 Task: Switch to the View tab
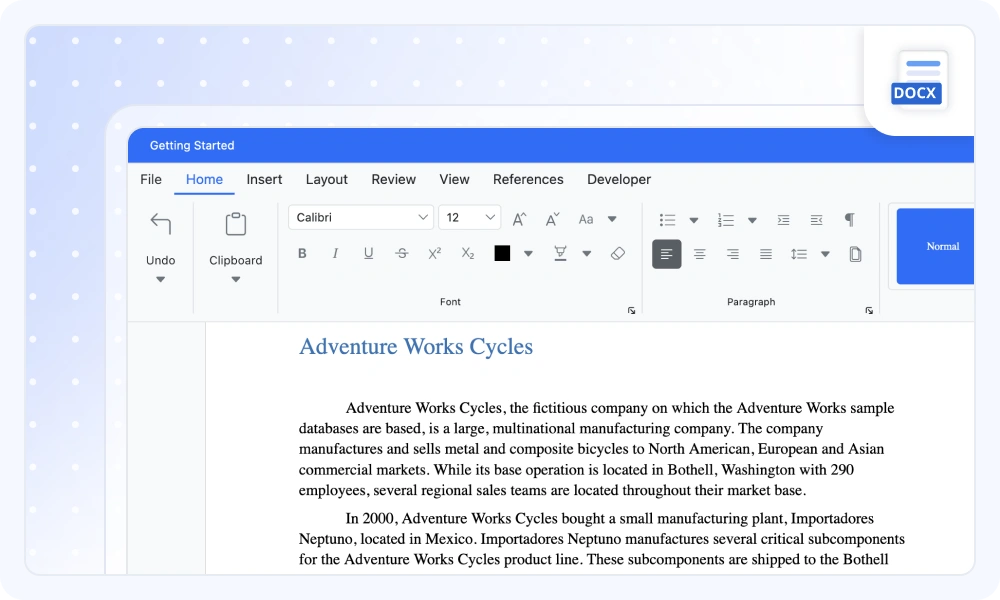click(x=454, y=180)
